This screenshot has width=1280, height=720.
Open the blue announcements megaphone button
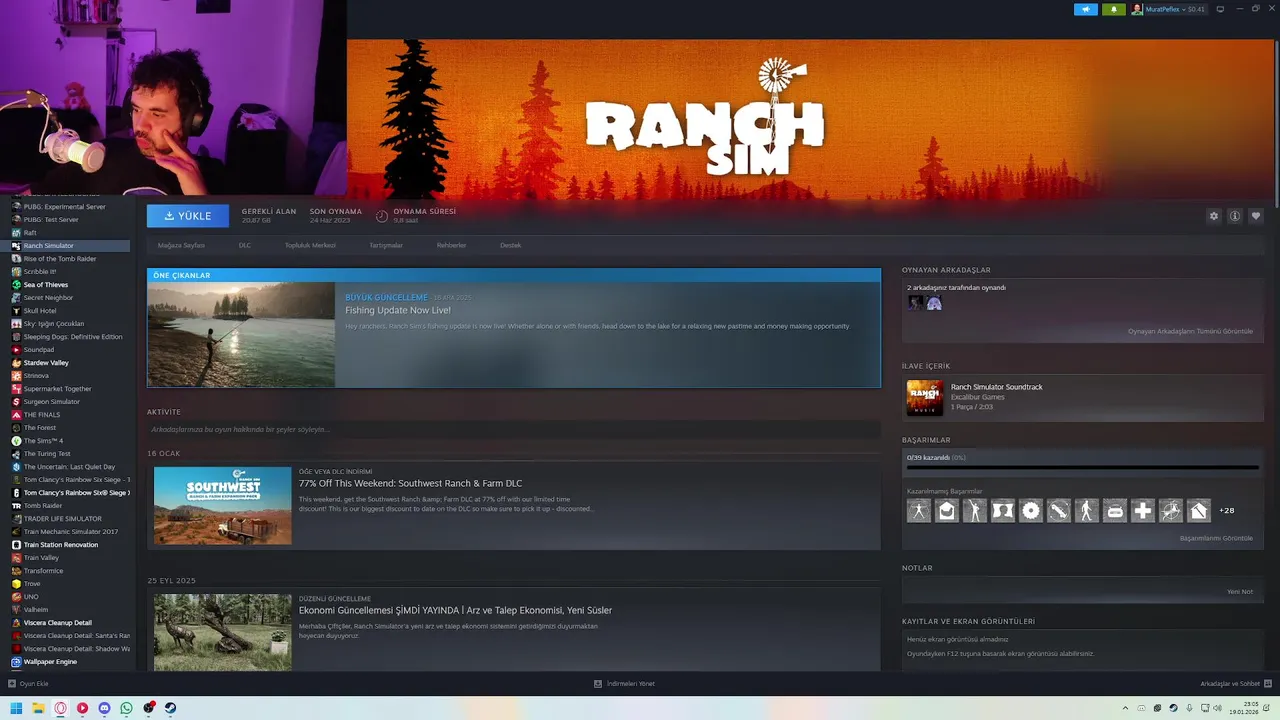tap(1086, 9)
